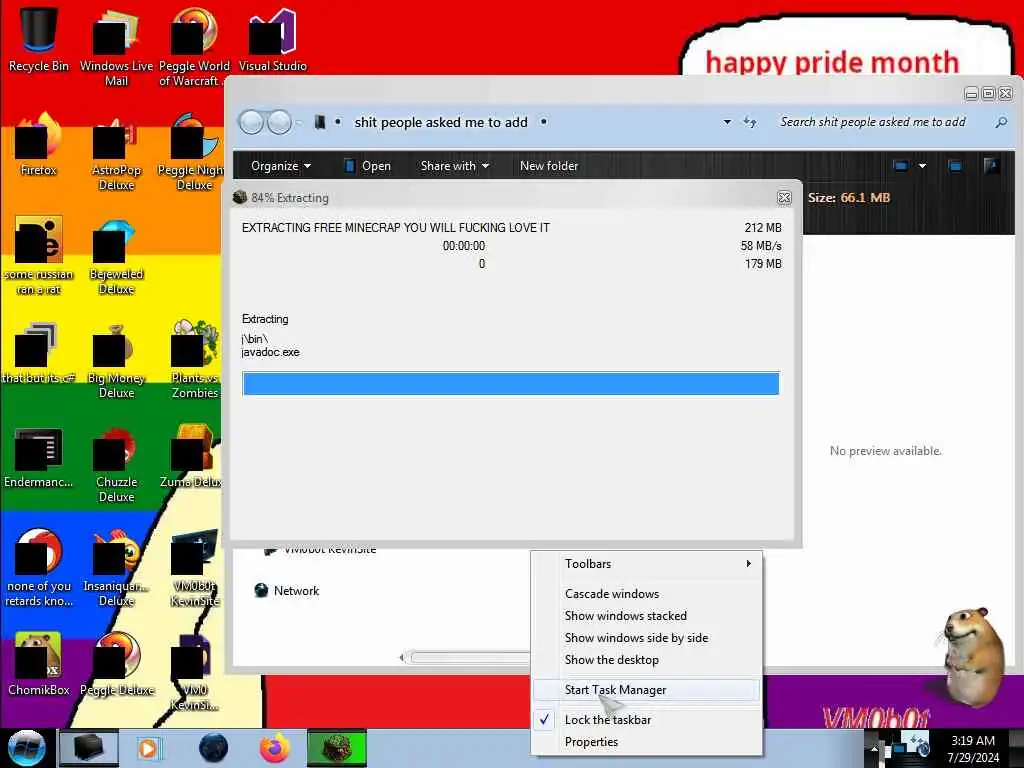The image size is (1024, 768).
Task: Click the Explorer refresh arrows icon
Action: coord(750,122)
